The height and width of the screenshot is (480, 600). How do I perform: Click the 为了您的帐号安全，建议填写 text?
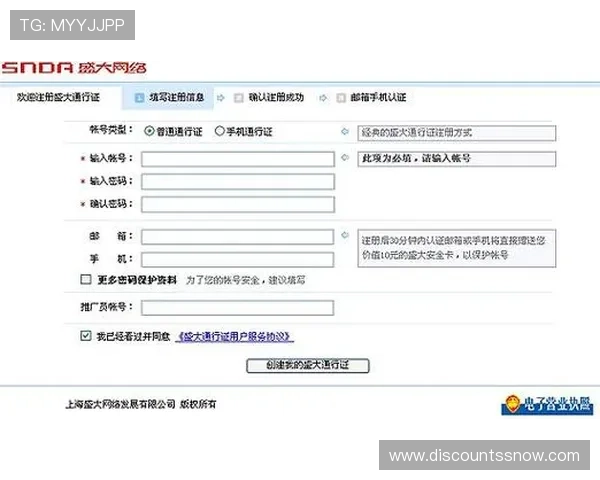[246, 280]
